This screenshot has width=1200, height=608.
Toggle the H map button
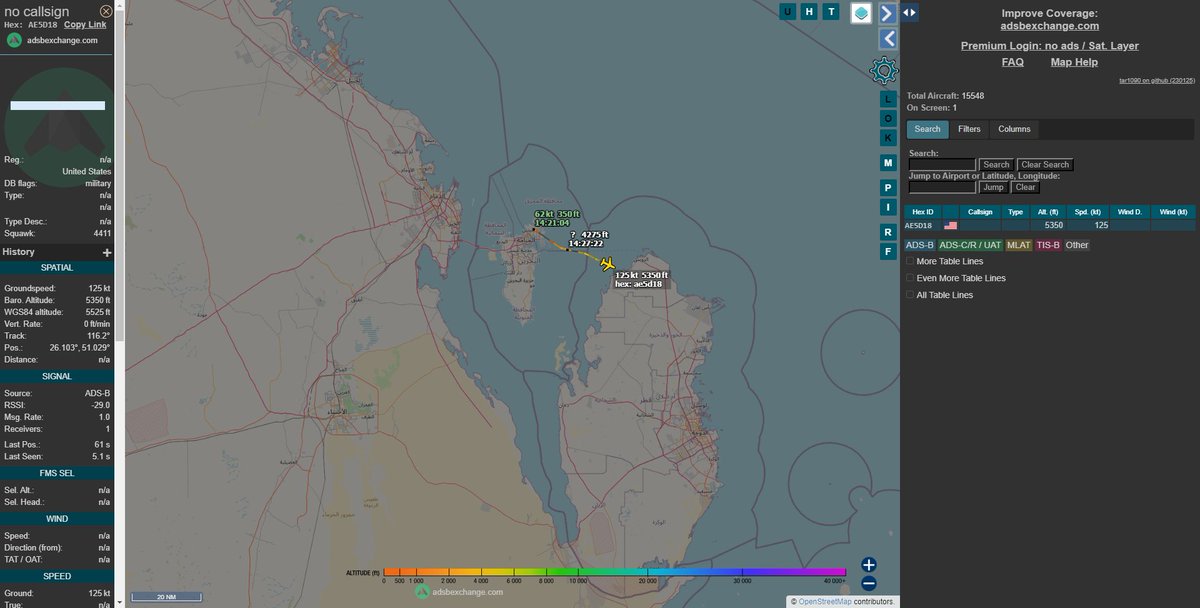[x=809, y=11]
